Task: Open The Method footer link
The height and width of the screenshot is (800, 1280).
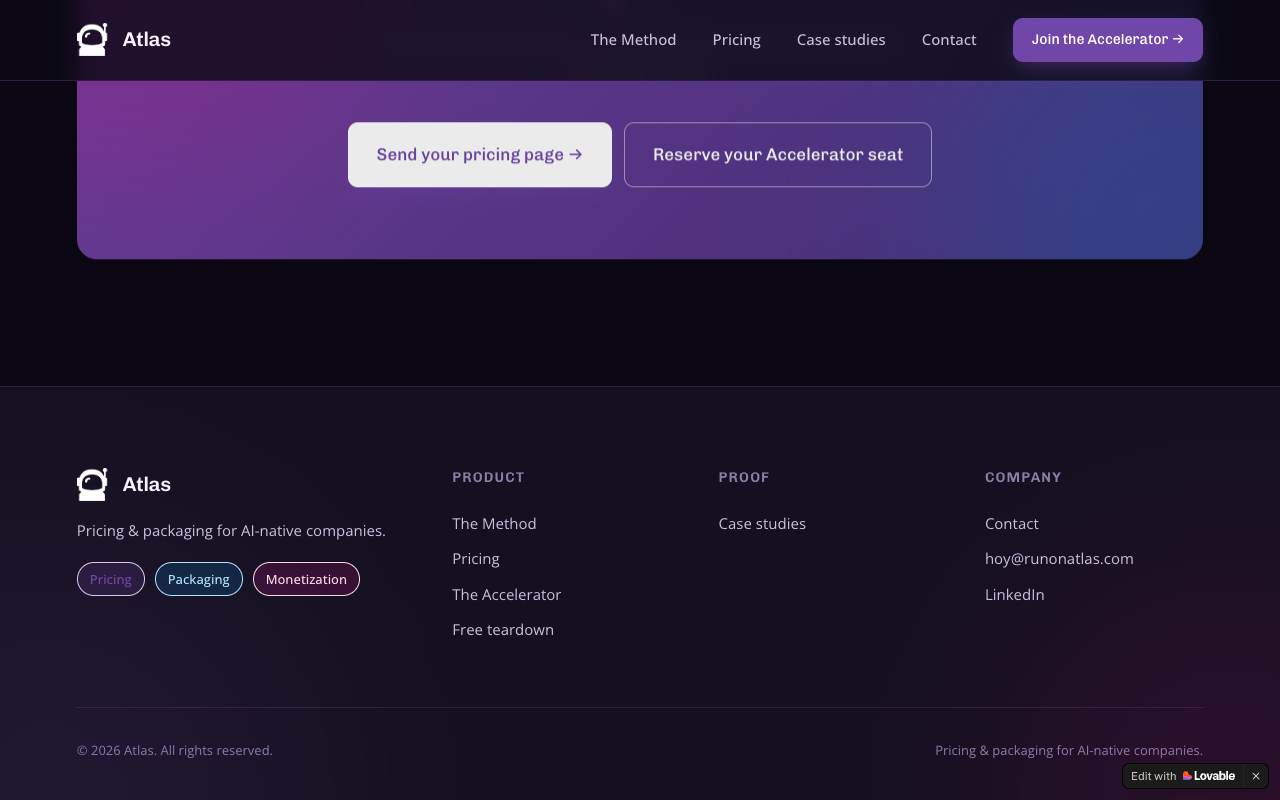Action: (494, 524)
